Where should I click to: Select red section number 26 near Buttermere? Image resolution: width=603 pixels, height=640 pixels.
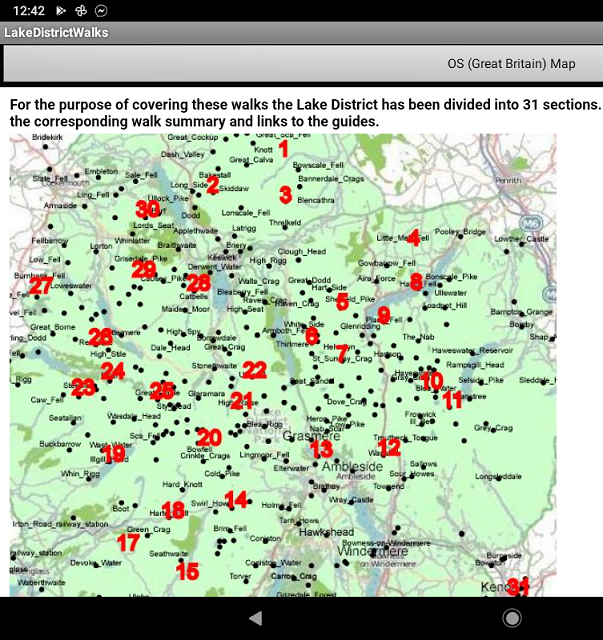click(x=100, y=336)
